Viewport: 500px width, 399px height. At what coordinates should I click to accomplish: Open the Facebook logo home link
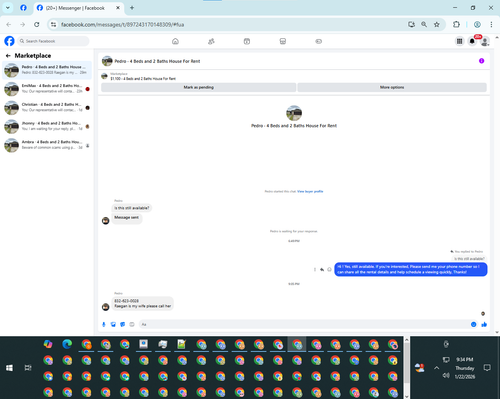[9, 41]
